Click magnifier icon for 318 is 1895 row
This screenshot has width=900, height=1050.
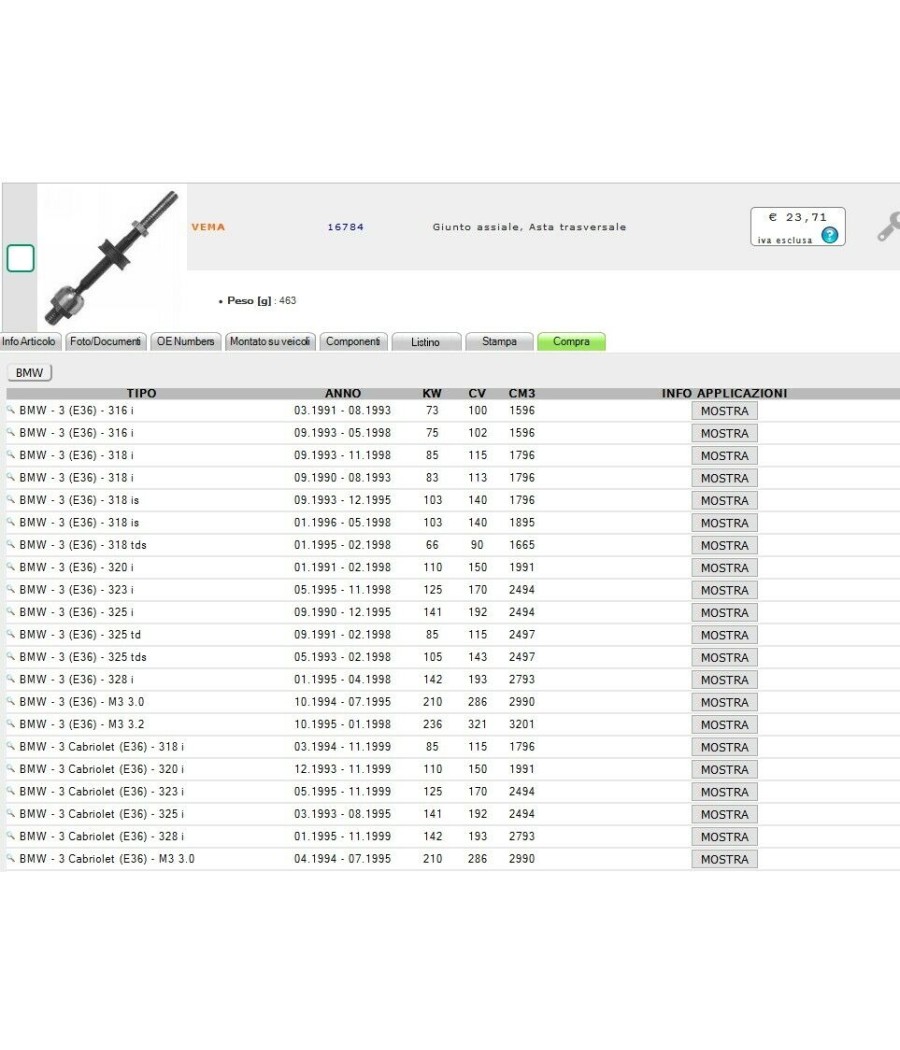pos(11,522)
